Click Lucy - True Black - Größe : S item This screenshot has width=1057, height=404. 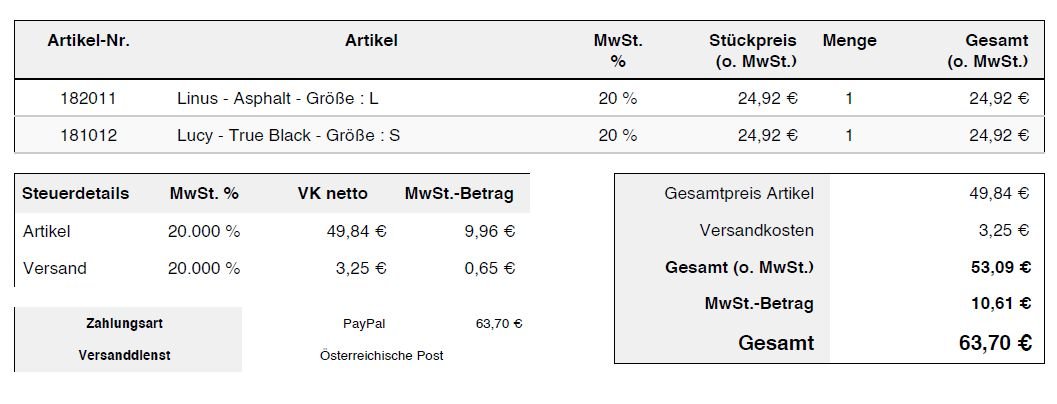[289, 136]
